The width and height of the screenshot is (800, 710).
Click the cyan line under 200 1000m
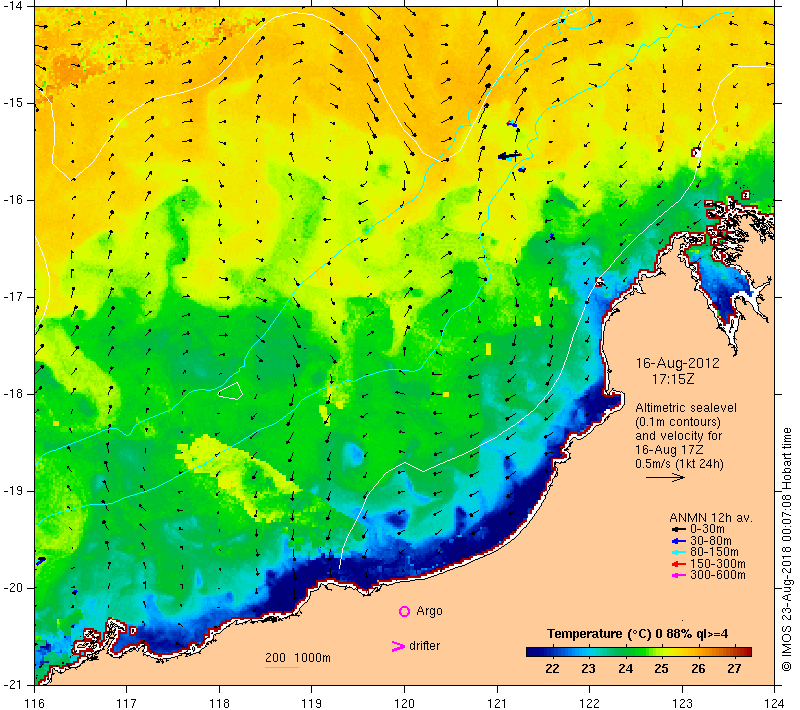pyautogui.click(x=282, y=667)
